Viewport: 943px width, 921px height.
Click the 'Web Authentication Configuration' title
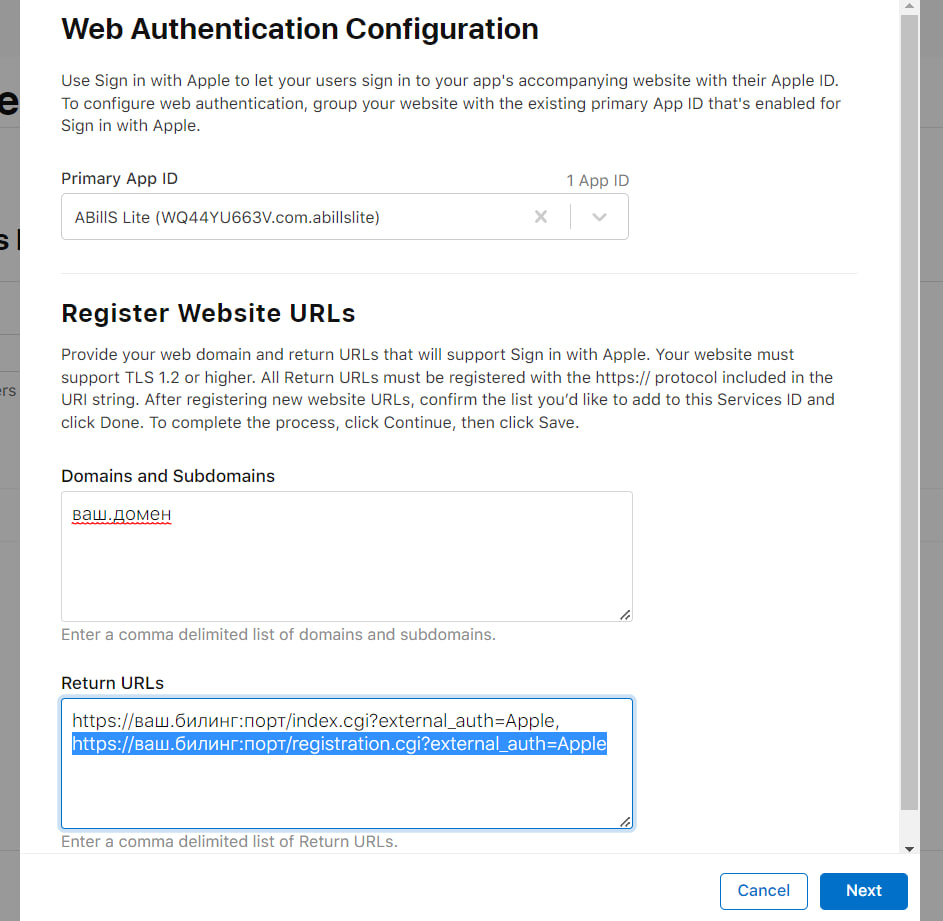point(300,29)
